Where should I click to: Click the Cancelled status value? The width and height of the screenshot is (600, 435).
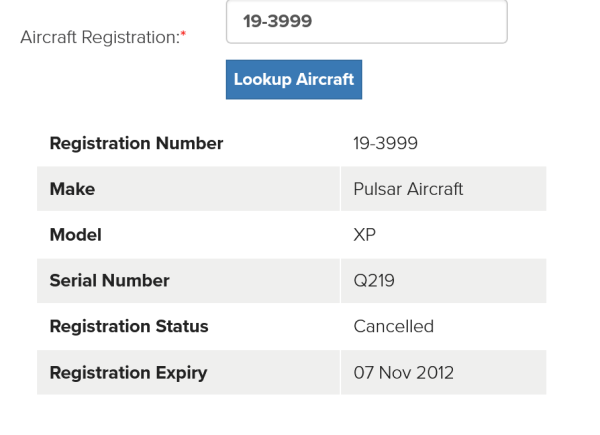(x=393, y=326)
